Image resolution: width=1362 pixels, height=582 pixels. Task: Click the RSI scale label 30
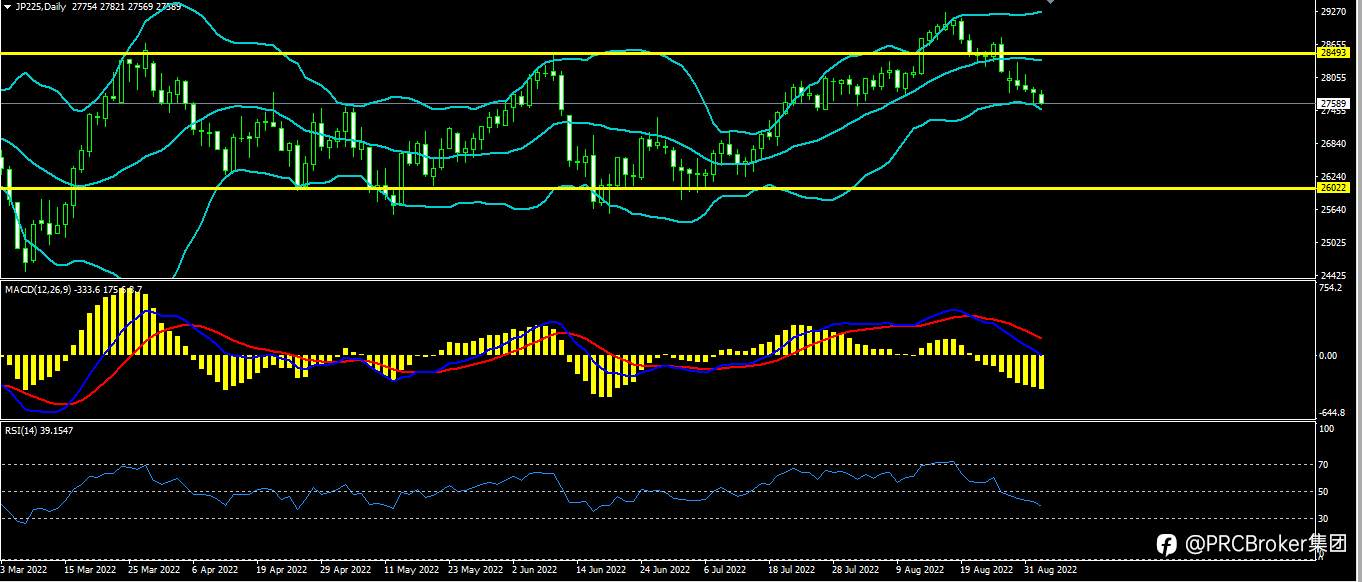(1325, 518)
